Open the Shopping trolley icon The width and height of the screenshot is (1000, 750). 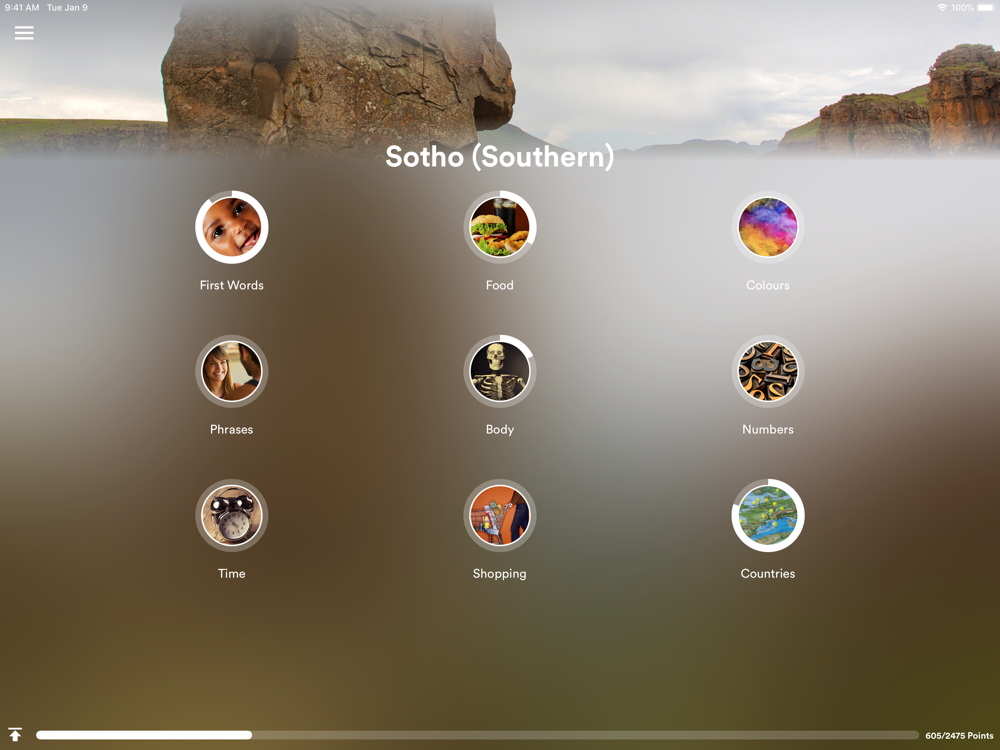pyautogui.click(x=499, y=515)
